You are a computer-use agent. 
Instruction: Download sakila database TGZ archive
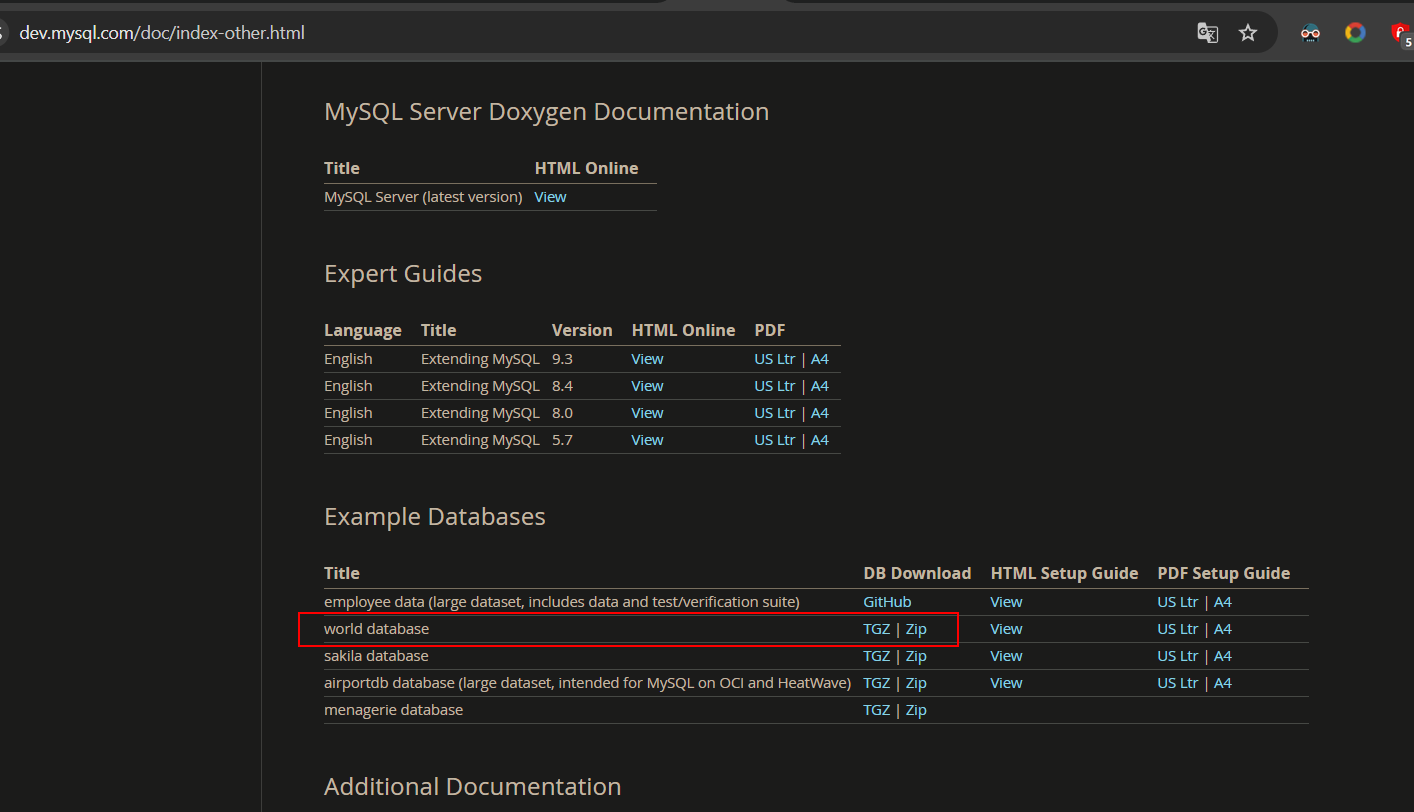877,656
